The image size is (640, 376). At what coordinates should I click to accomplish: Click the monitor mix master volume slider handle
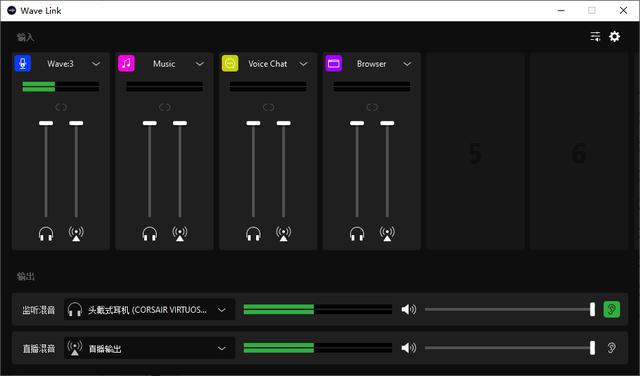click(x=592, y=309)
